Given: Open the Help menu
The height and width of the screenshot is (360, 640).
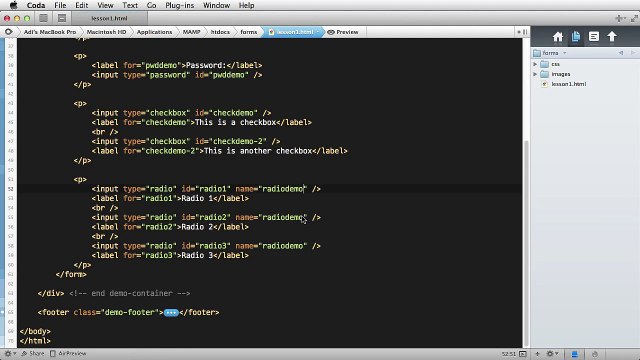Looking at the screenshot, I should point(247,5).
